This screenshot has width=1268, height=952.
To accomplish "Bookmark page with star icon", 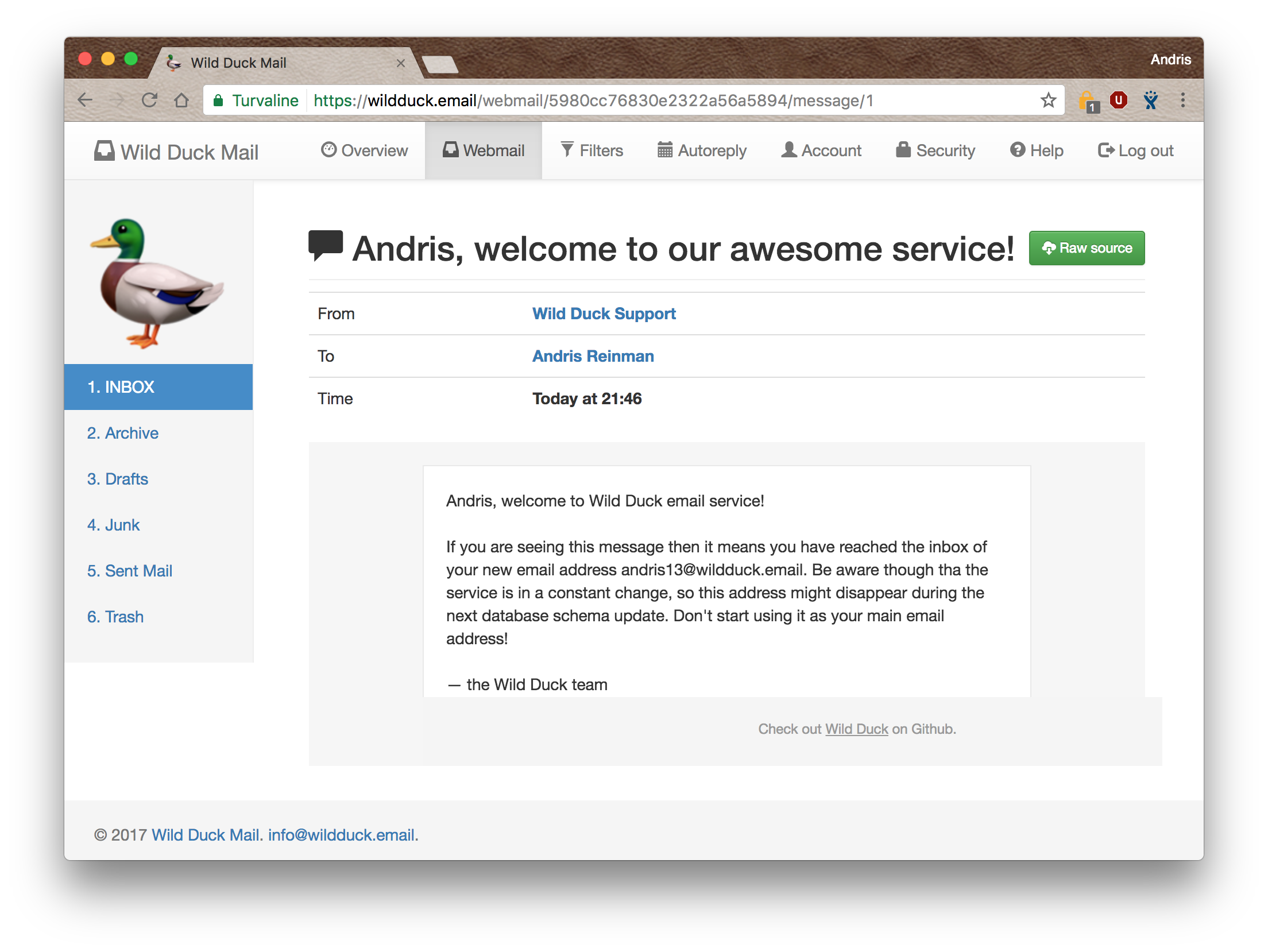I will point(1048,100).
